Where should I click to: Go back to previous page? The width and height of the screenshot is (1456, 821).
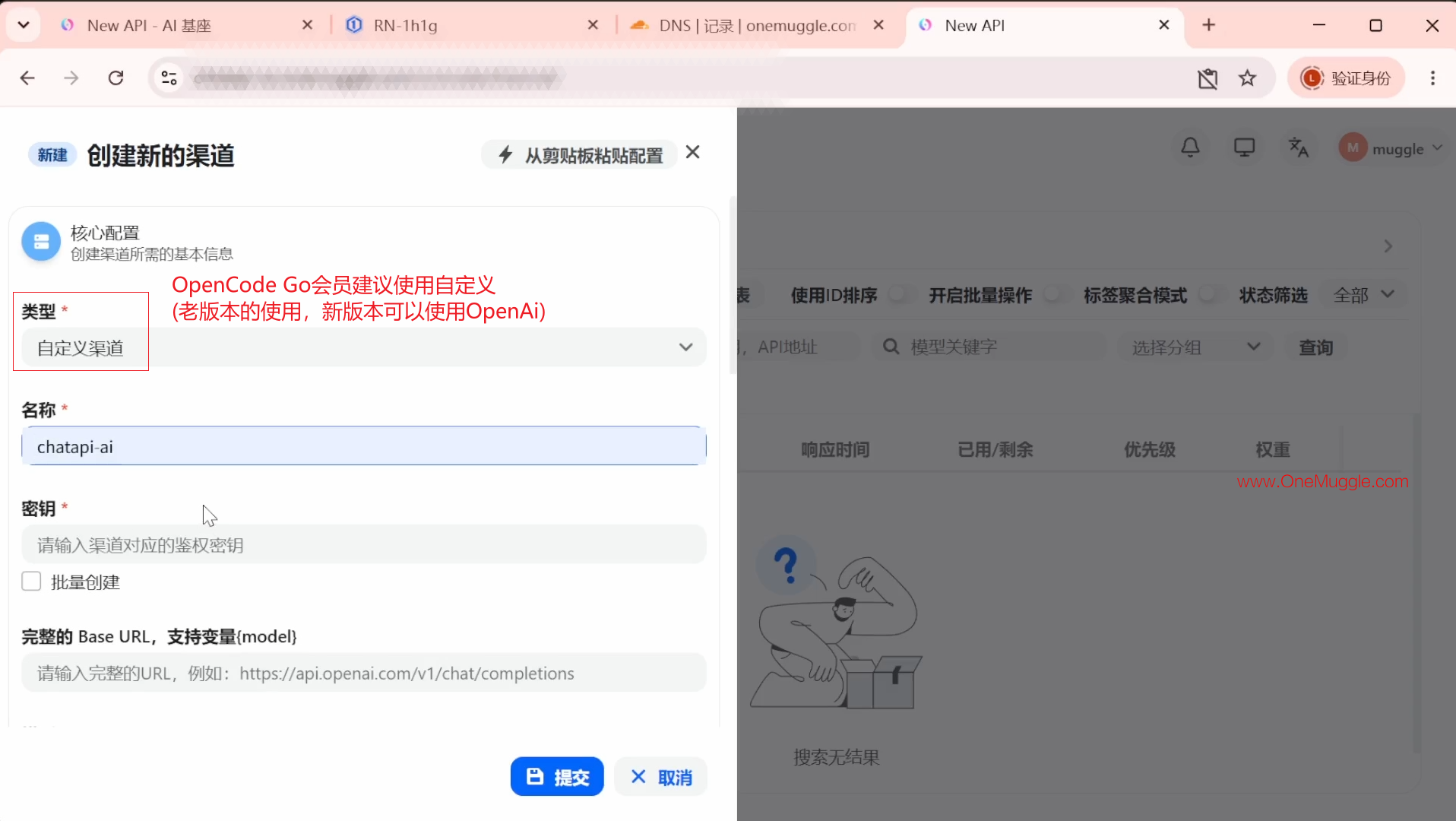(x=27, y=78)
